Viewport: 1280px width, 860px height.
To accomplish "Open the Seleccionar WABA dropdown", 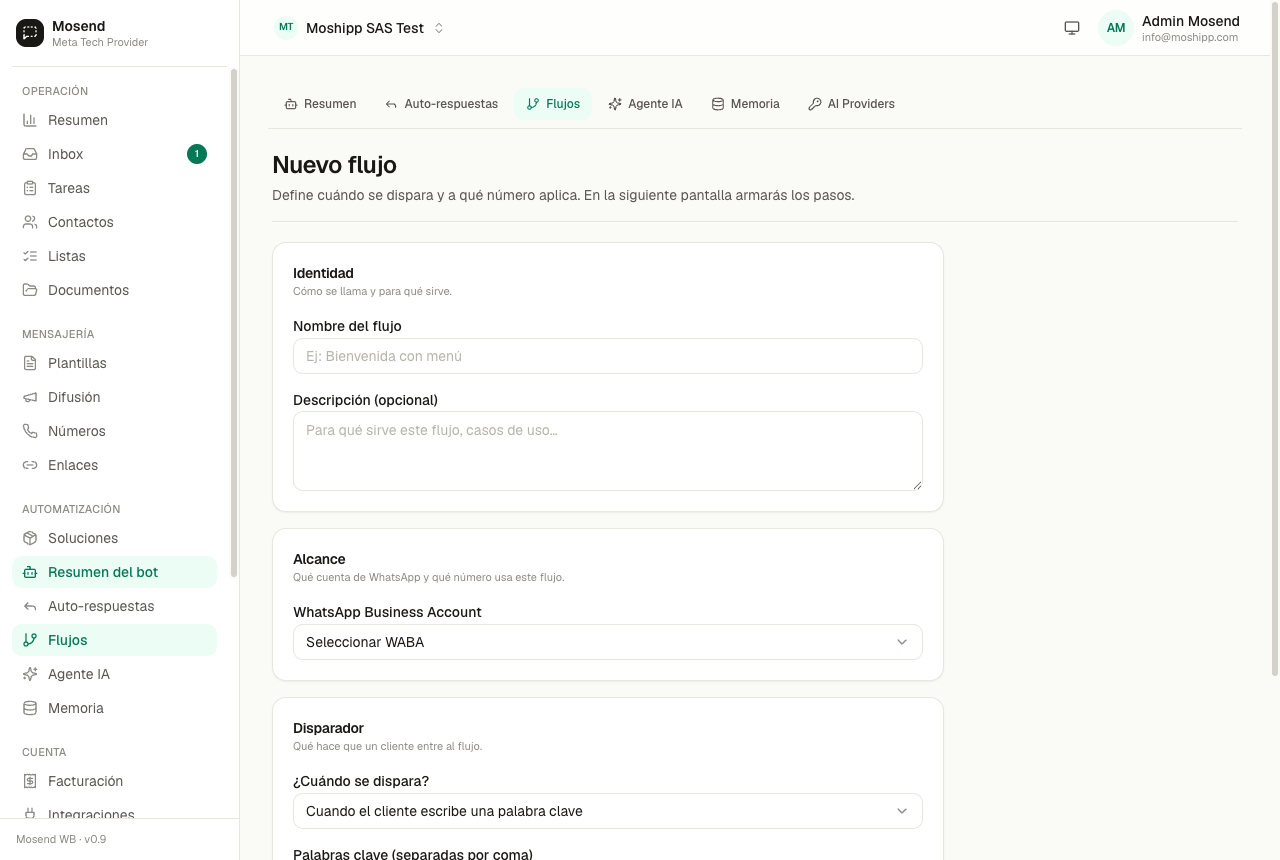I will tap(608, 642).
